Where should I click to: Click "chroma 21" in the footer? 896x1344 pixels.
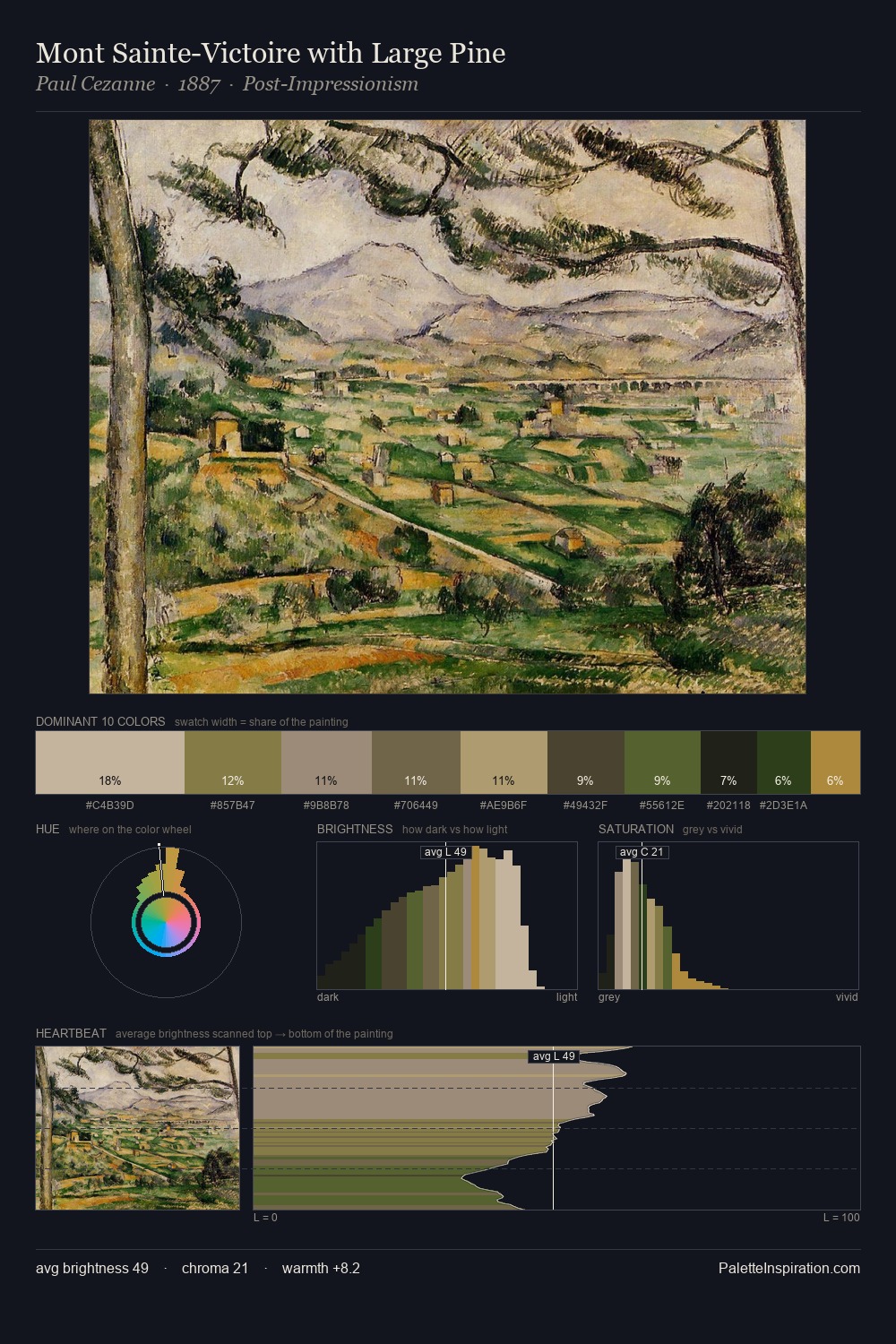215,1268
